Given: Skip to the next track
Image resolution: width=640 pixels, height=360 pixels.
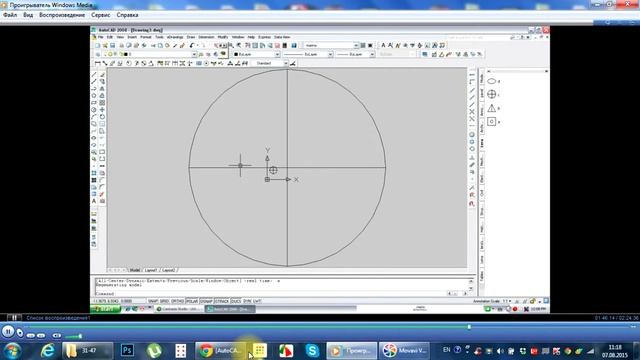Looking at the screenshot, I should [41, 336].
